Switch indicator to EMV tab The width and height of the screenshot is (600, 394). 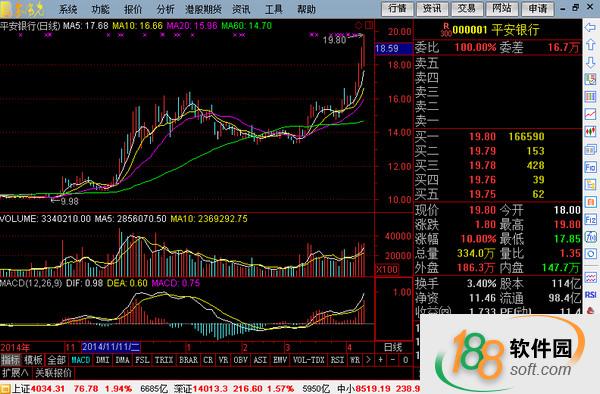(x=280, y=360)
